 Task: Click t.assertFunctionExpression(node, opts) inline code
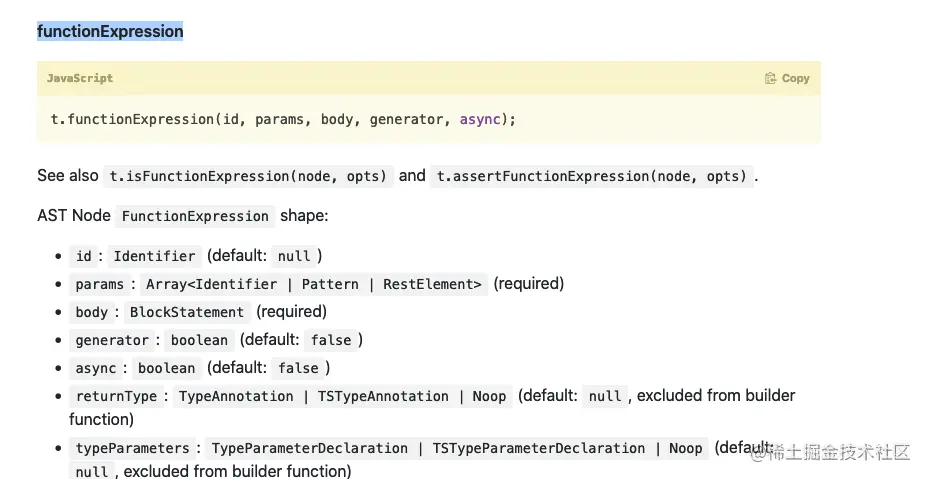(592, 176)
